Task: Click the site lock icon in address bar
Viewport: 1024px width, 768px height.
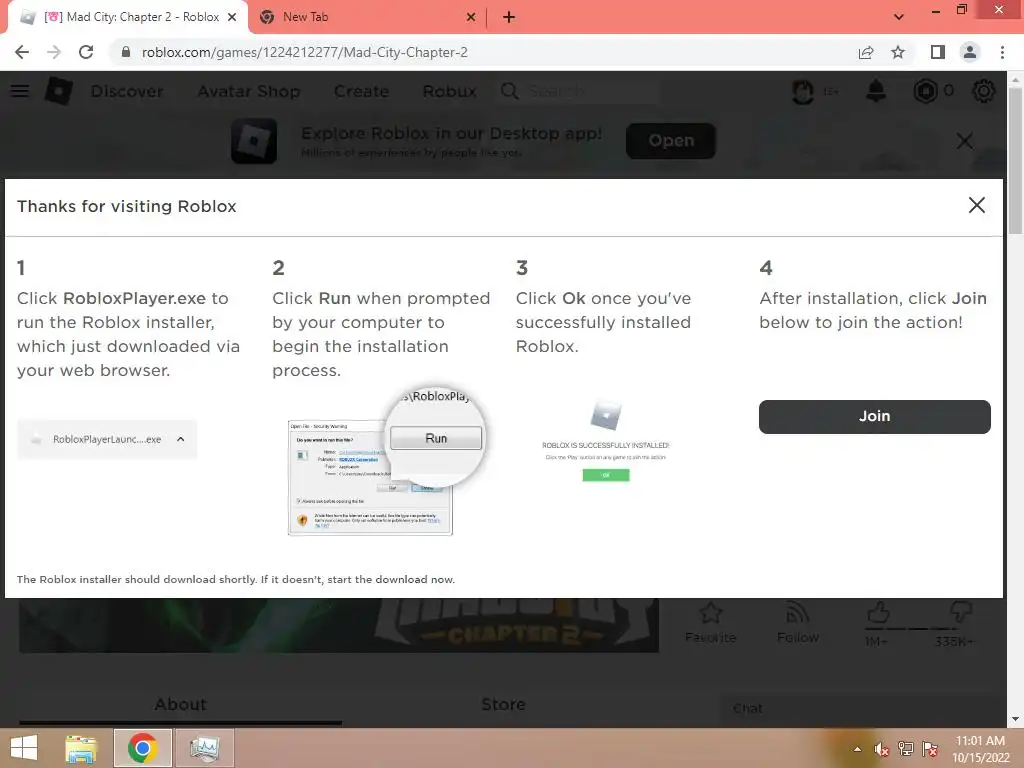Action: tap(126, 52)
